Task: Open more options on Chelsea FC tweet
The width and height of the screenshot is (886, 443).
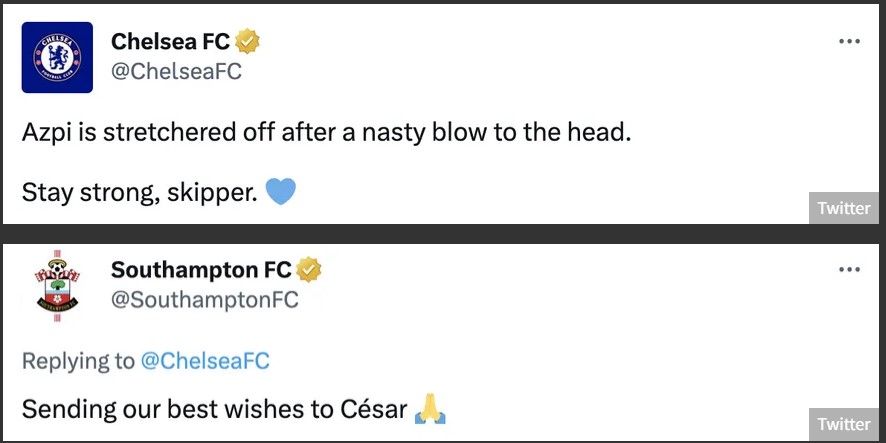Action: [x=849, y=42]
